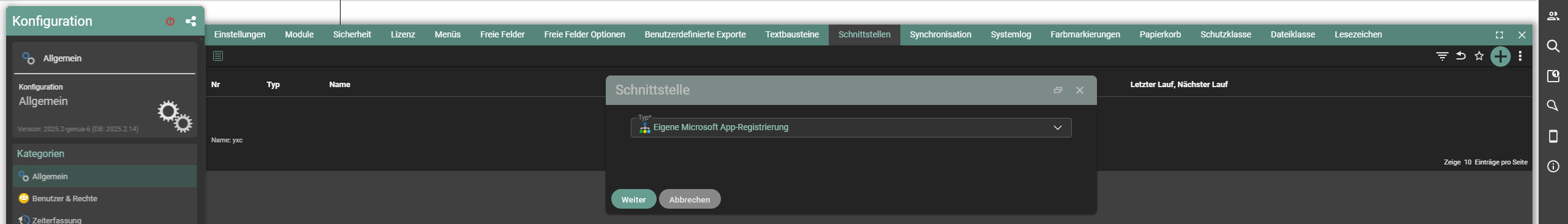The image size is (1568, 224).
Task: Click the Kategorien section heading
Action: click(40, 154)
